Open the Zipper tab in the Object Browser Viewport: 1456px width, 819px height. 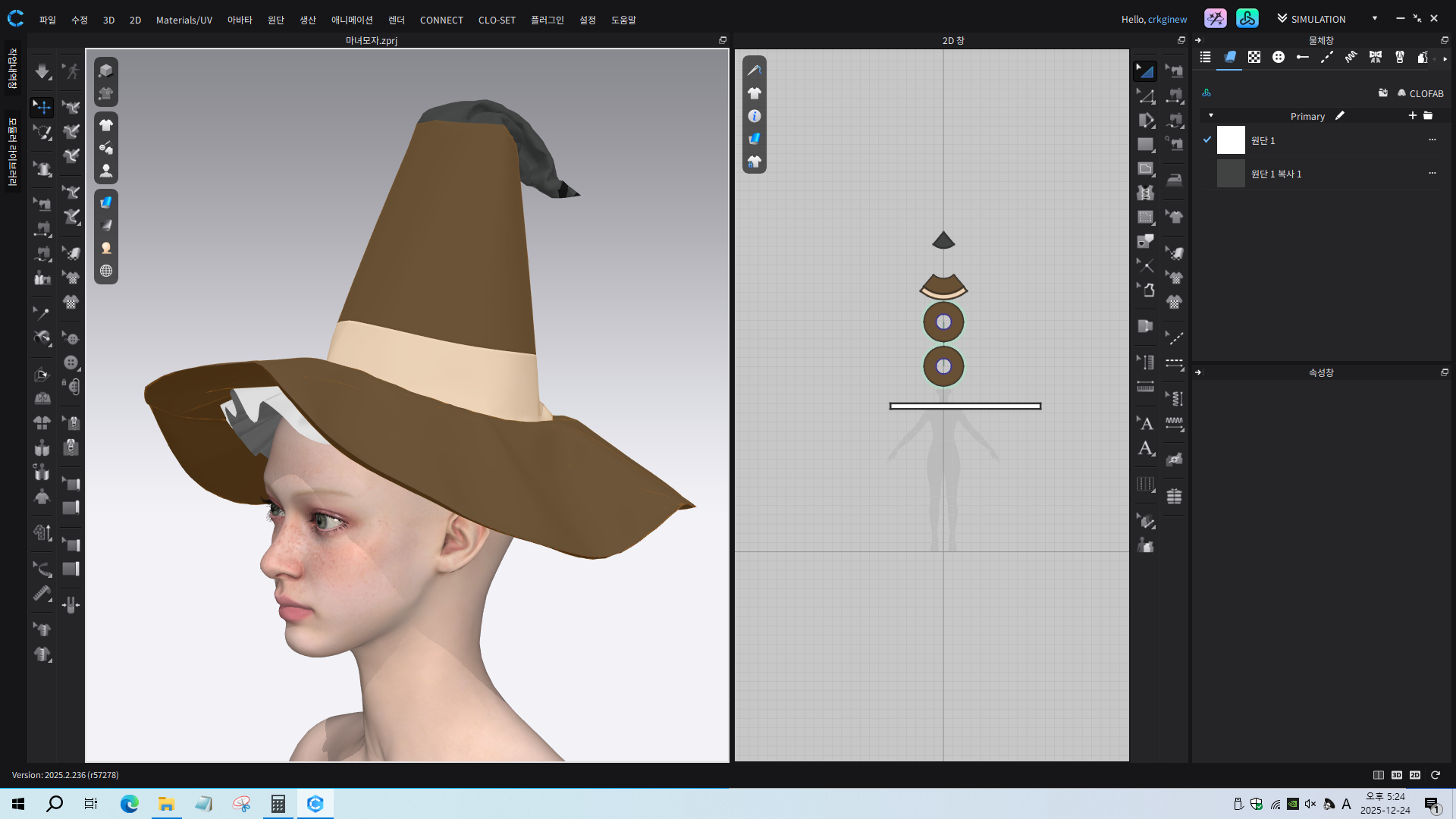point(1399,57)
